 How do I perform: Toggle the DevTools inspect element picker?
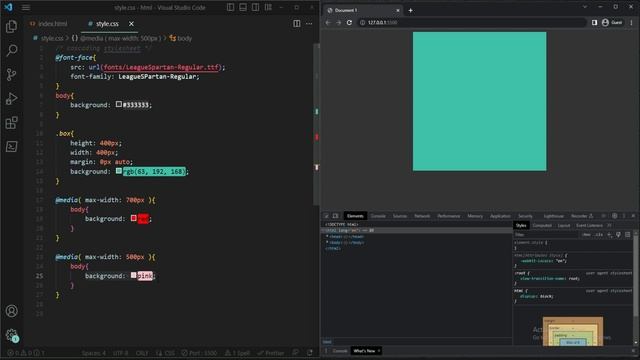327,216
